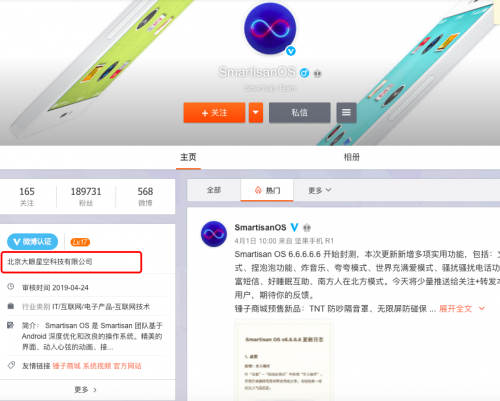Open the 坚果手机 R1 source link
The width and height of the screenshot is (500, 401).
coord(314,241)
